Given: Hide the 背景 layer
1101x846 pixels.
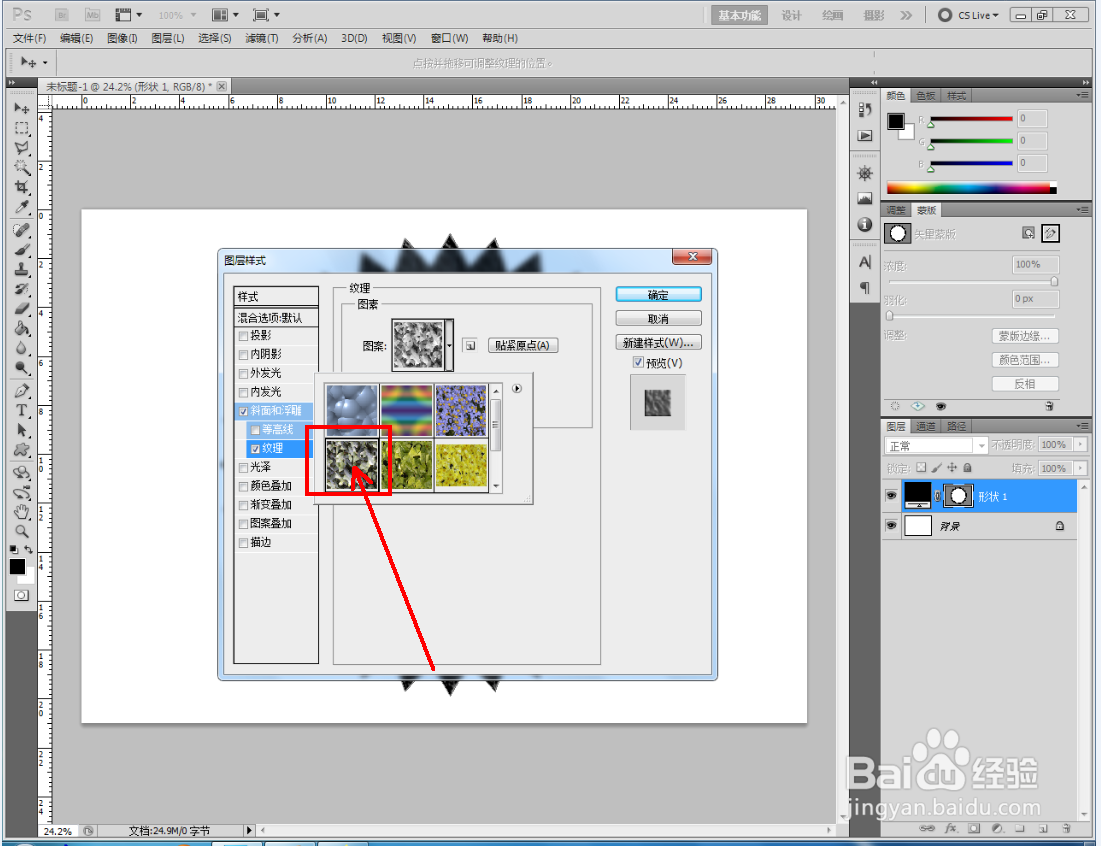Looking at the screenshot, I should pyautogui.click(x=891, y=525).
